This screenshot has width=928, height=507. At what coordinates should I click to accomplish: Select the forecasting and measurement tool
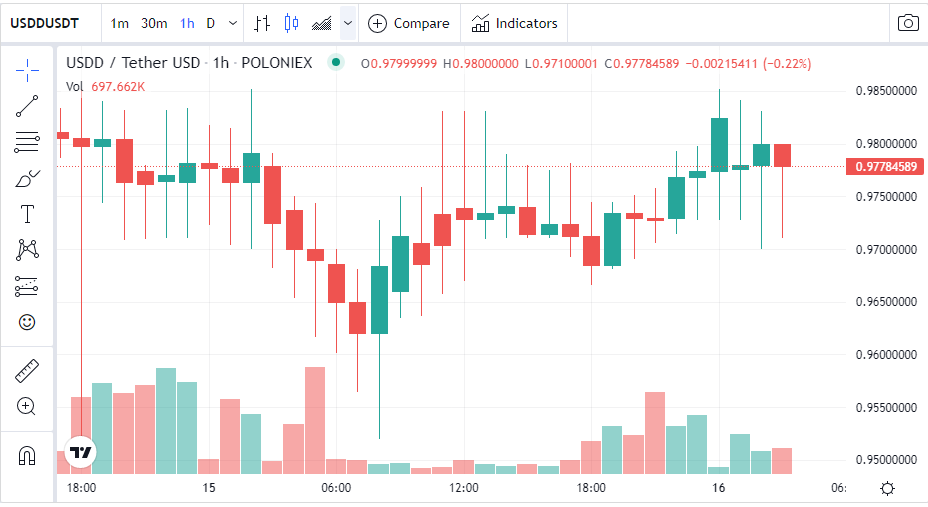(27, 287)
